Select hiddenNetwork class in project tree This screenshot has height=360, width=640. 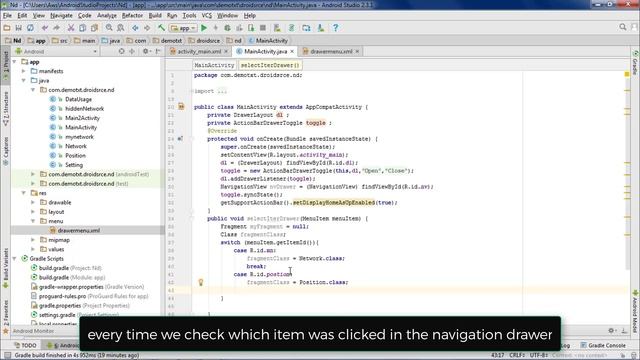click(x=84, y=109)
